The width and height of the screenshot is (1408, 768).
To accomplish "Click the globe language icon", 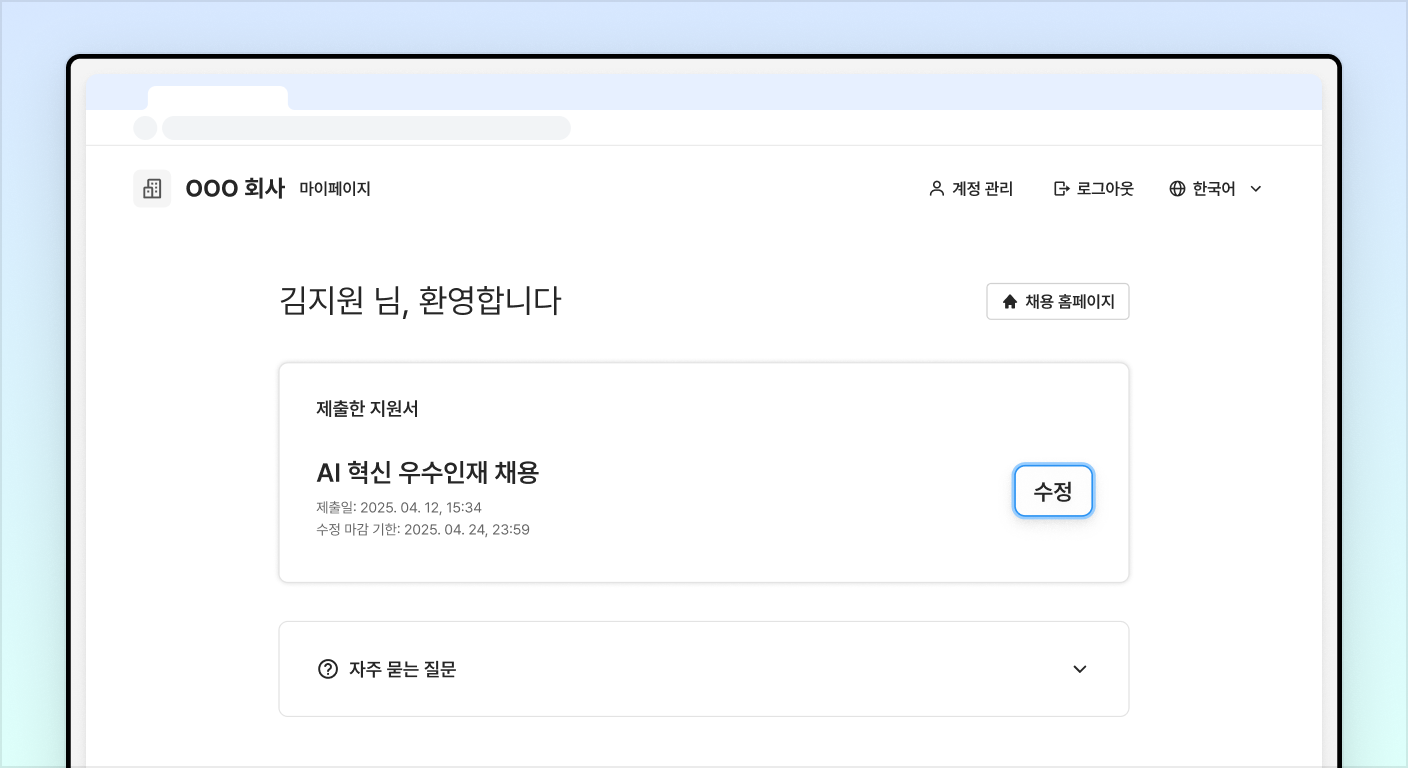I will point(1177,188).
